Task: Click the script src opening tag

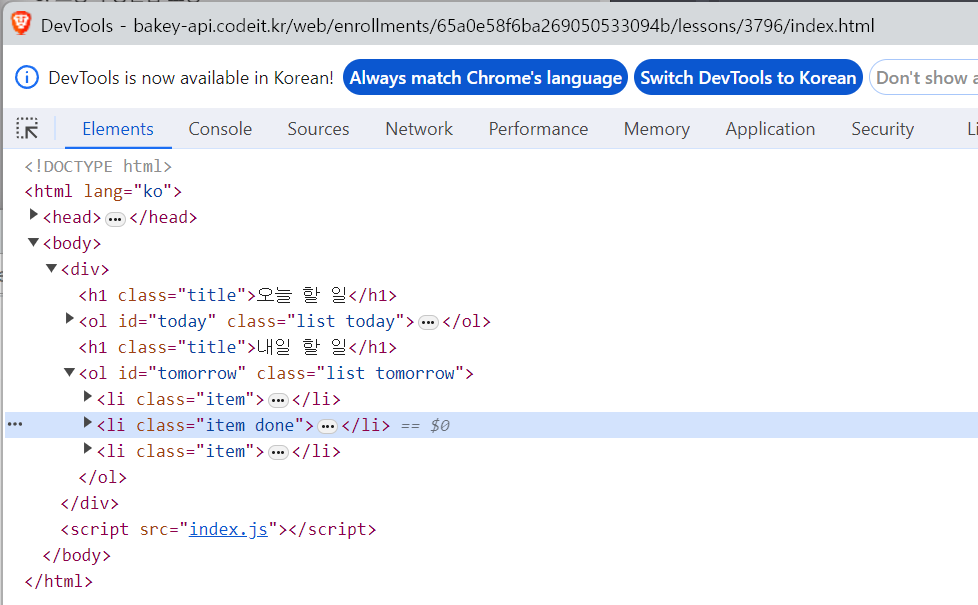Action: [173, 529]
